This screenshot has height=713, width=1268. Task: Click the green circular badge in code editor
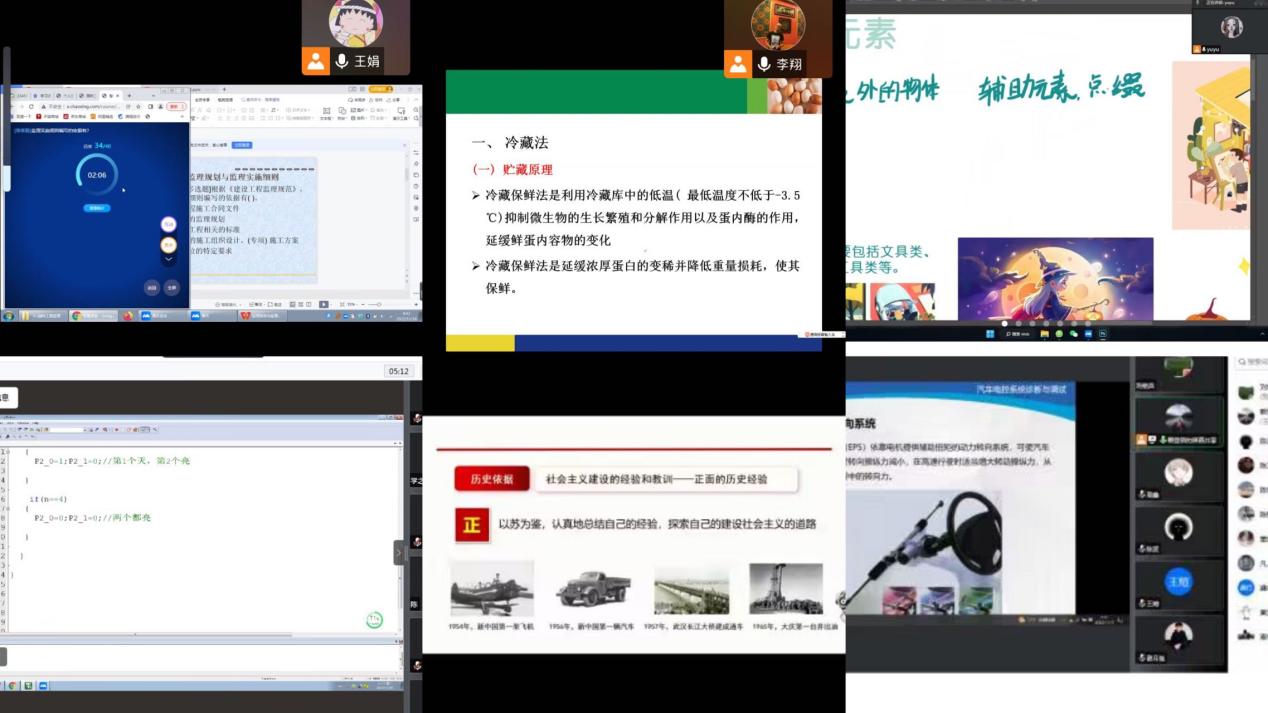pos(374,620)
